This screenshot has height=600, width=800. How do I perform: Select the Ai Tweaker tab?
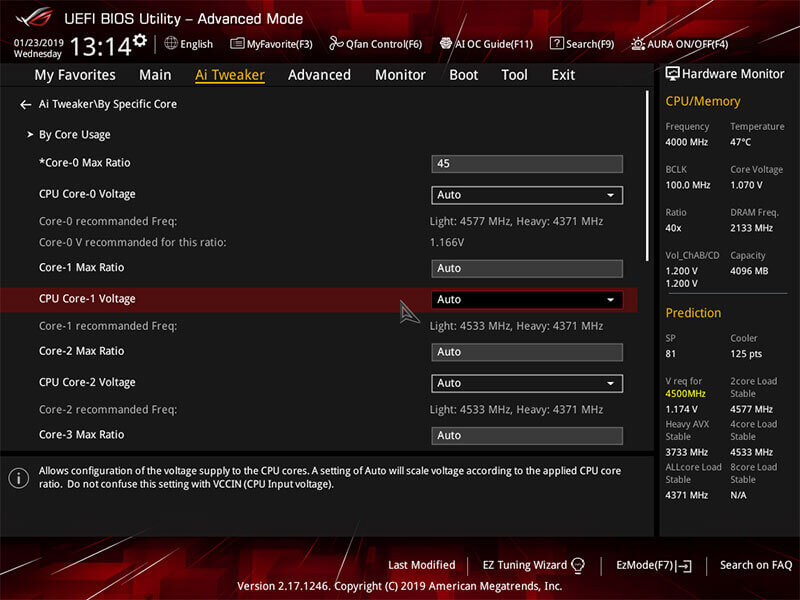(x=230, y=75)
